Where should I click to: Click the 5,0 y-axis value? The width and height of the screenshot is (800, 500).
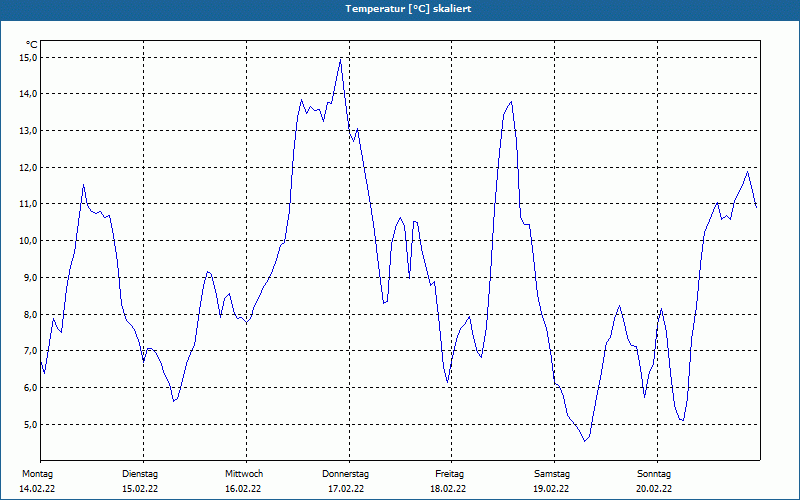pos(30,424)
